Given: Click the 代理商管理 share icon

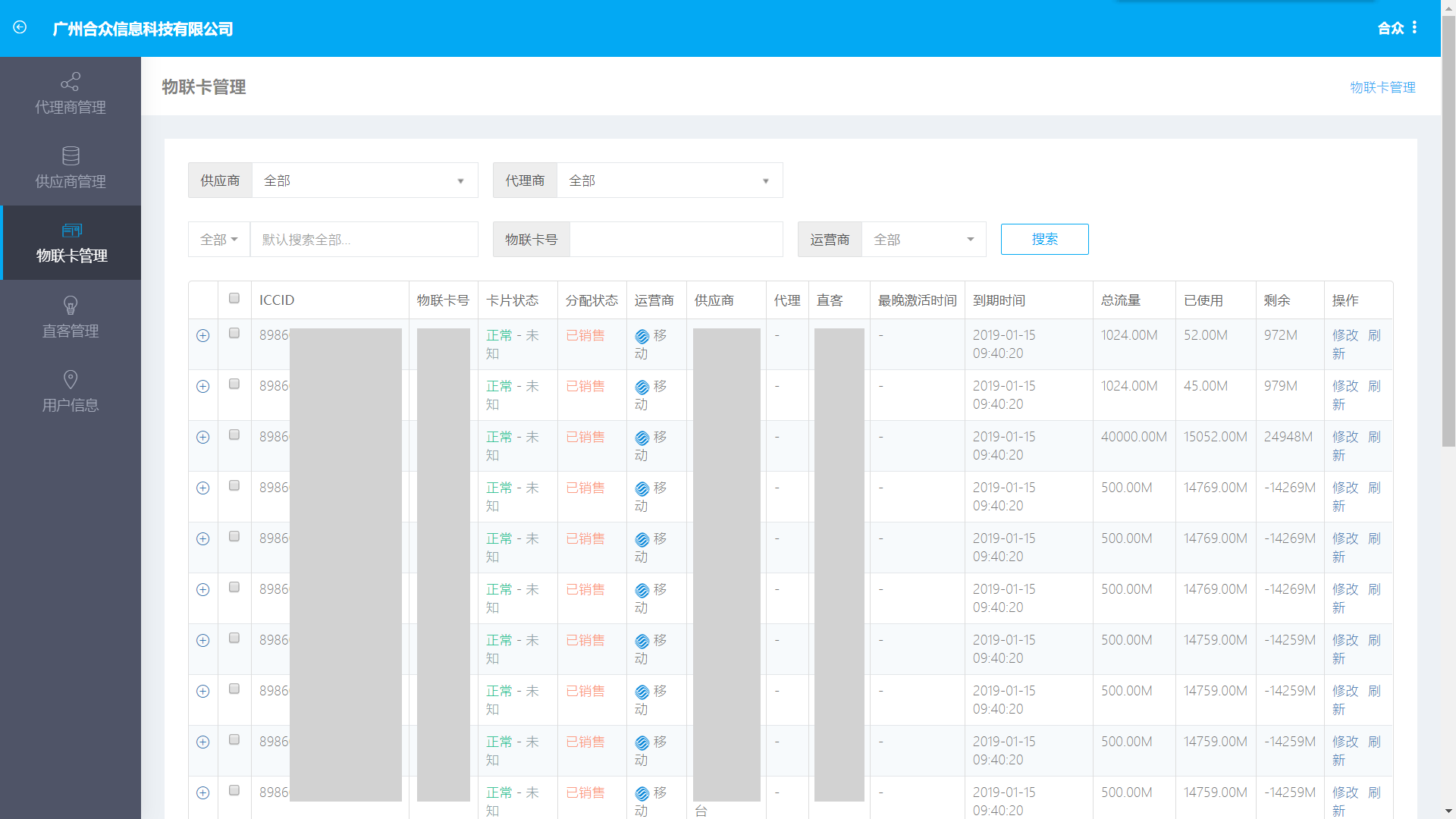Looking at the screenshot, I should coord(71,81).
